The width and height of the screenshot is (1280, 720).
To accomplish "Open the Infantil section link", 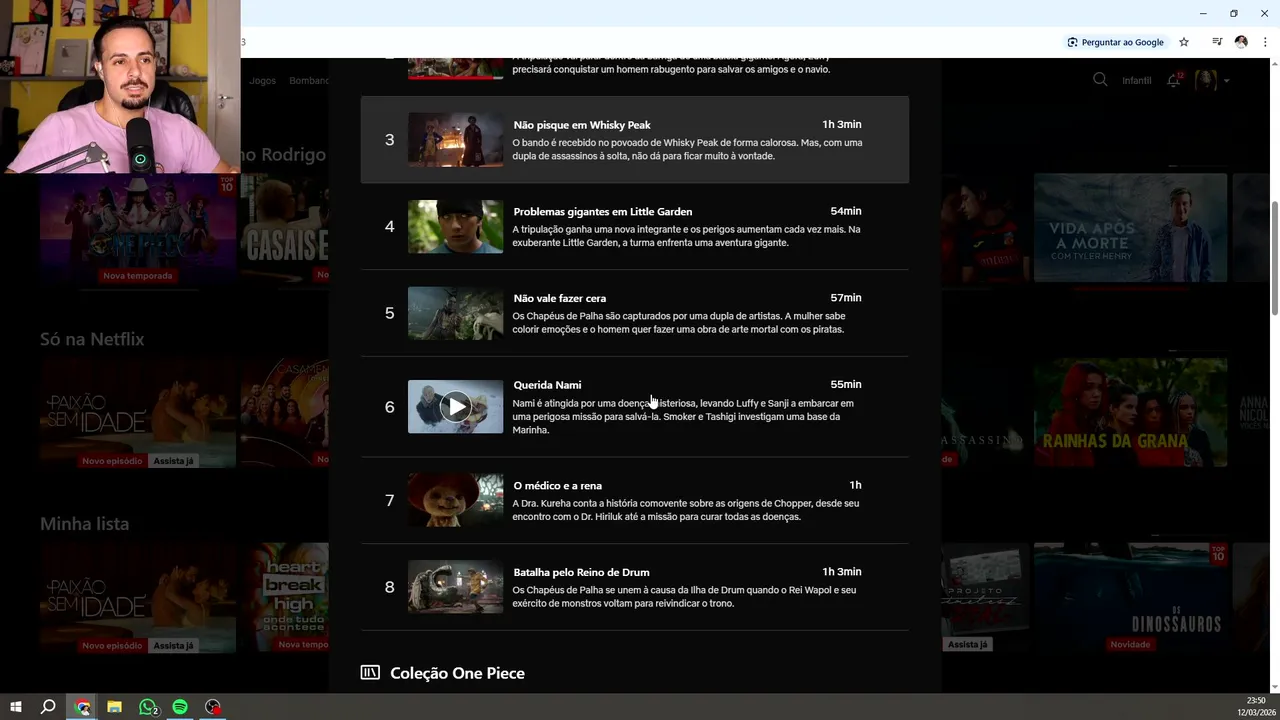I will 1137,81.
